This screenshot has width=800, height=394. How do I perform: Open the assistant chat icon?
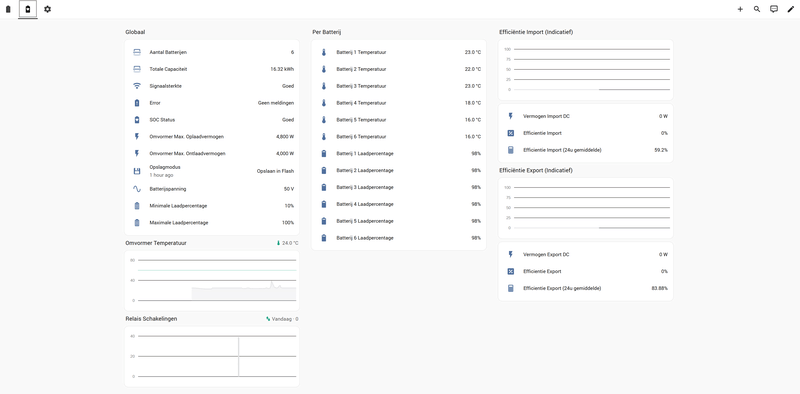[774, 9]
